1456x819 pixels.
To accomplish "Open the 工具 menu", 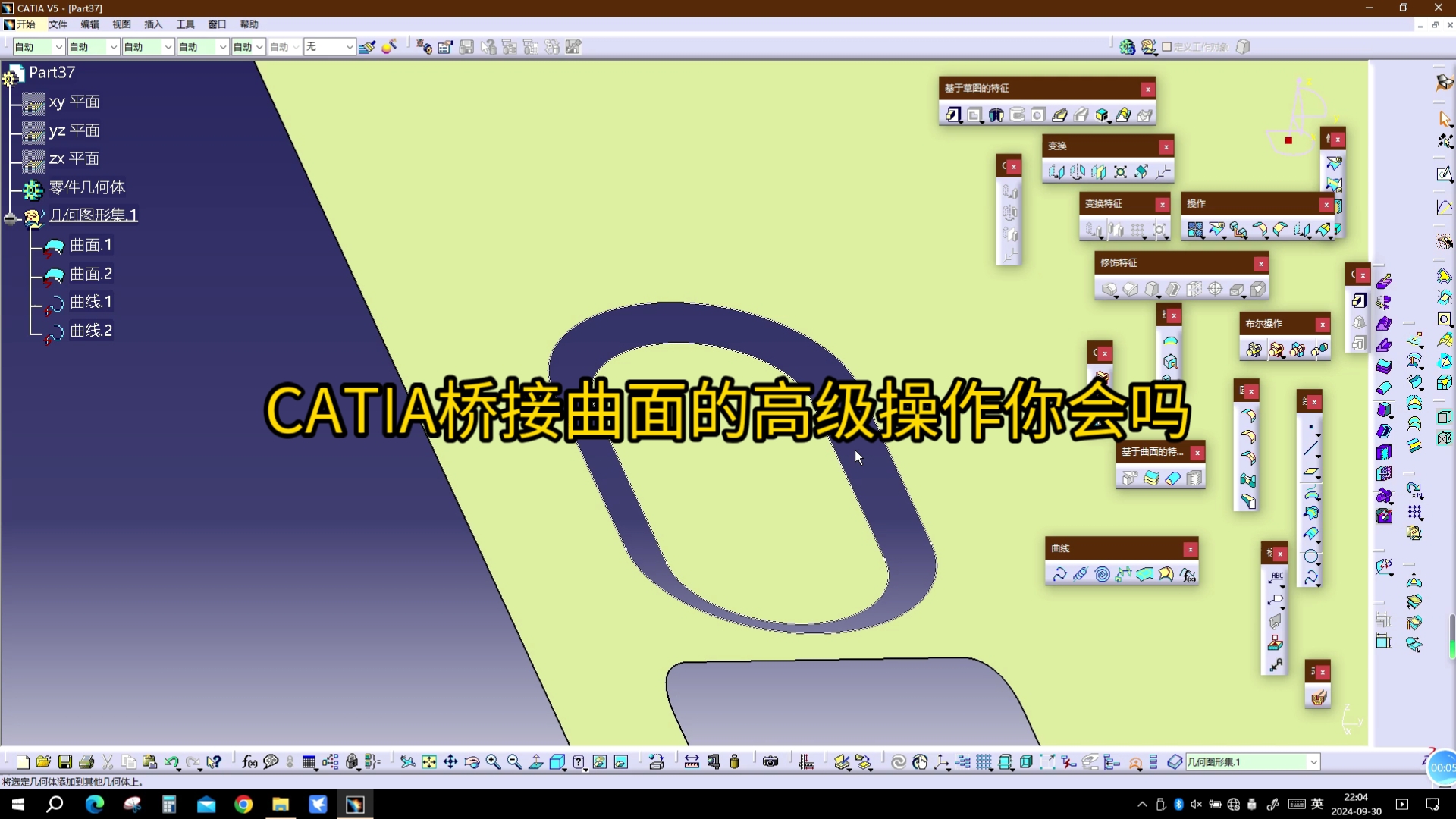I will 186,24.
